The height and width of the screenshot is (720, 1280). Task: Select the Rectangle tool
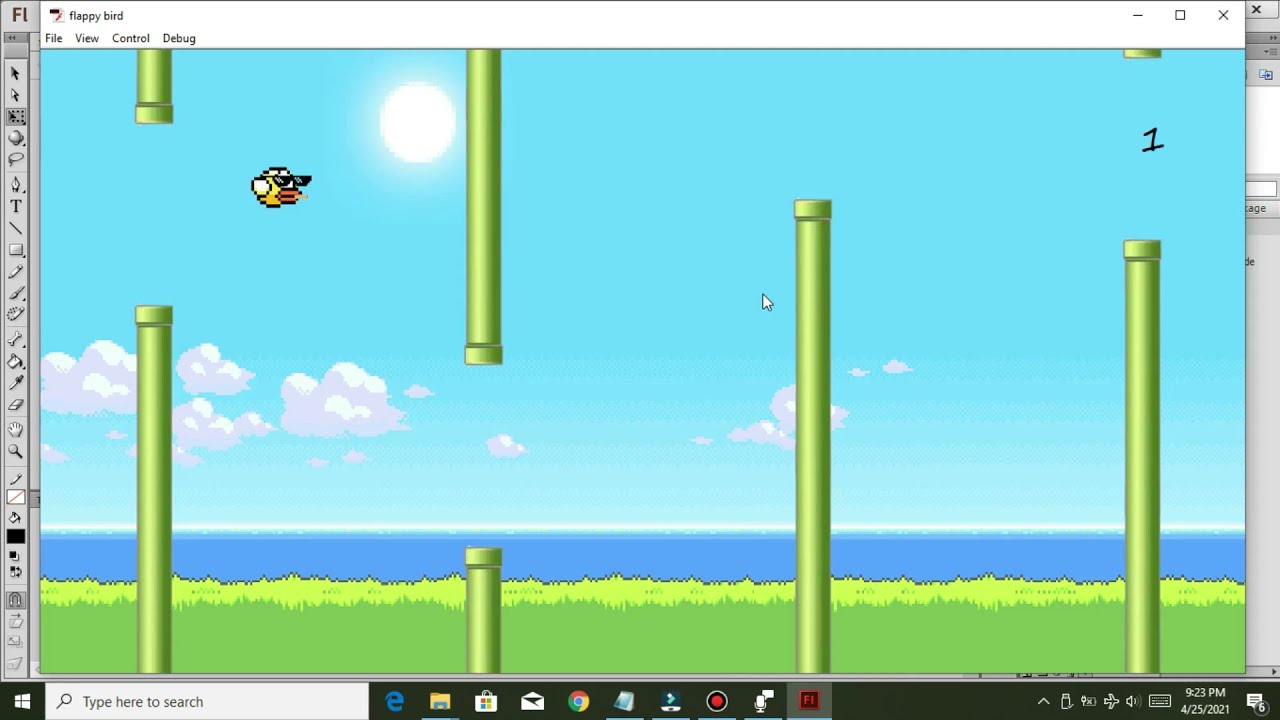point(15,250)
